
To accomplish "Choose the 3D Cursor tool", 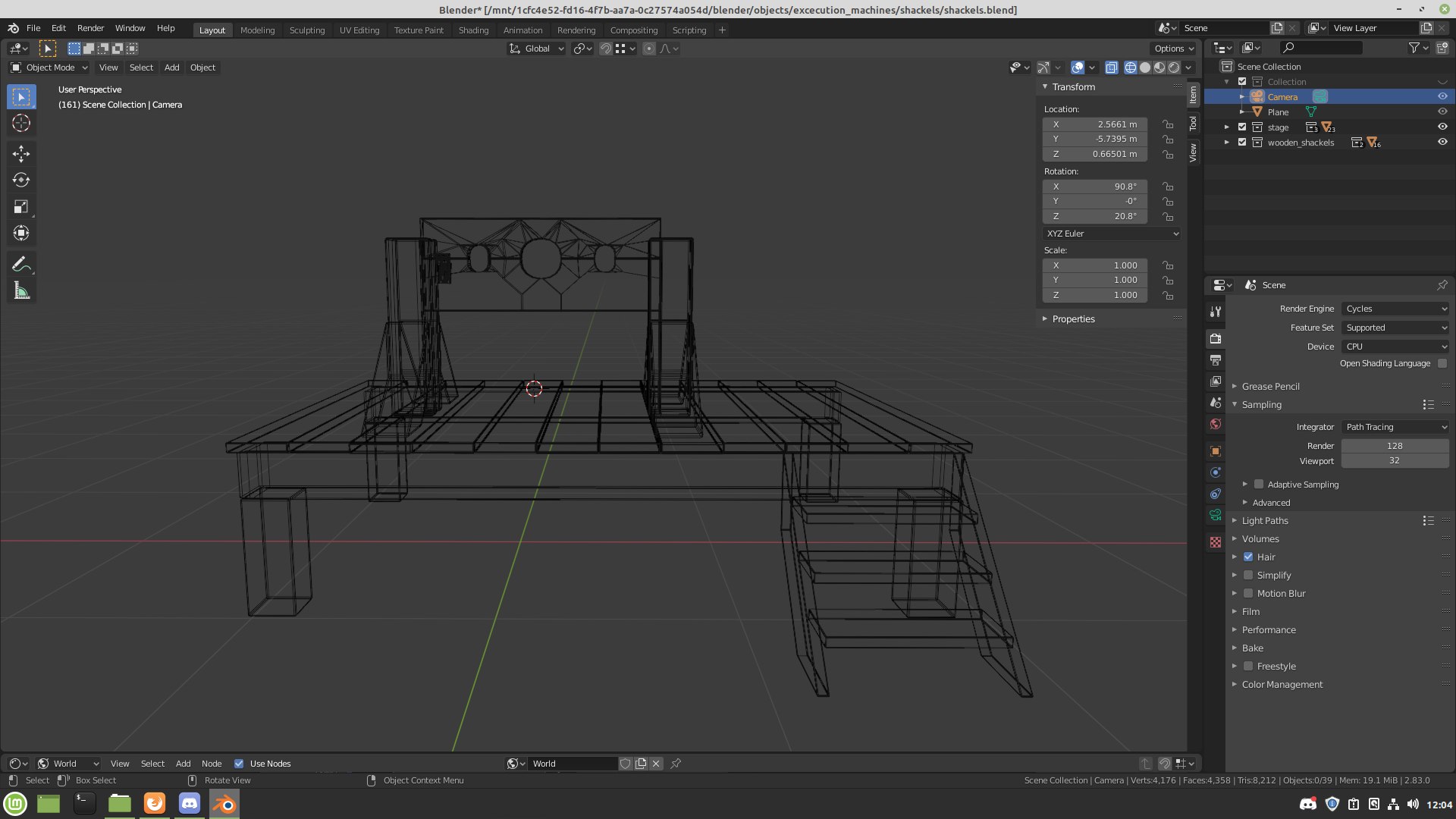I will (20, 123).
